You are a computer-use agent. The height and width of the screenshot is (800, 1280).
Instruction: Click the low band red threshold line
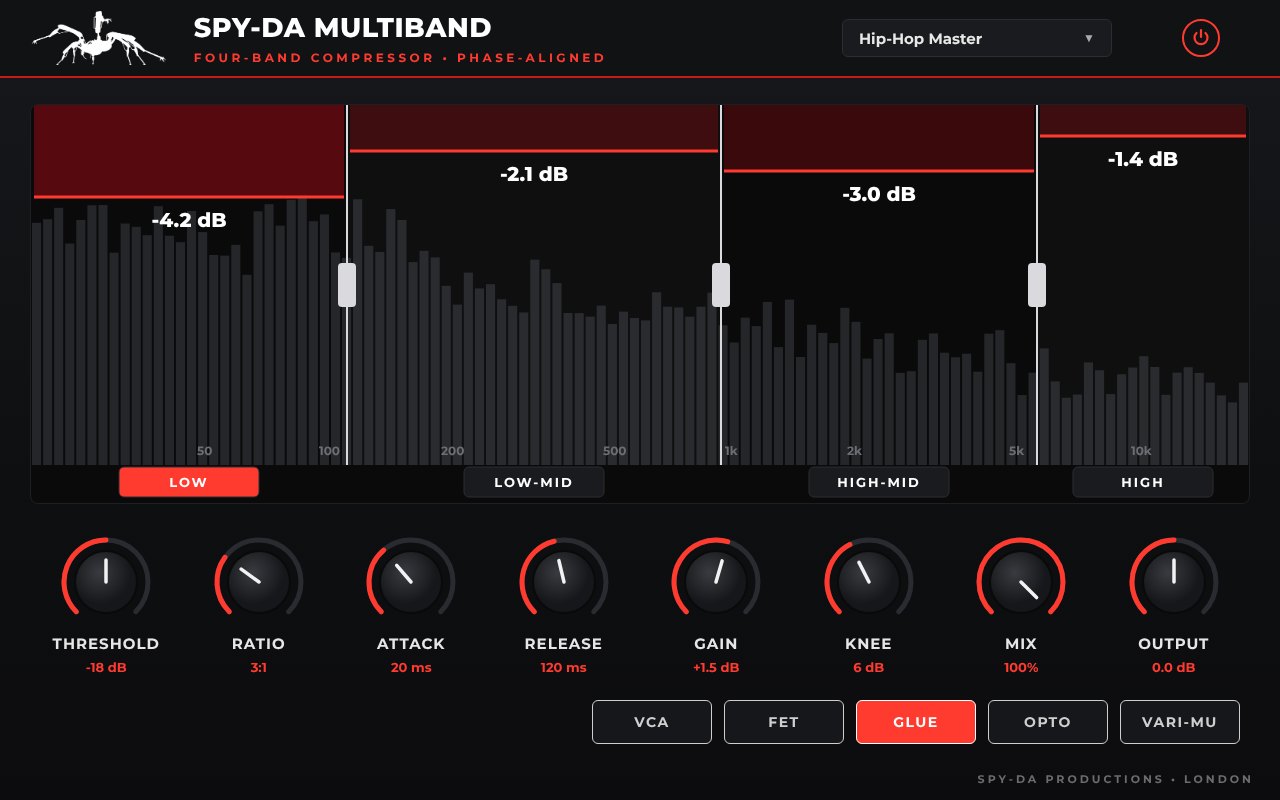point(189,197)
